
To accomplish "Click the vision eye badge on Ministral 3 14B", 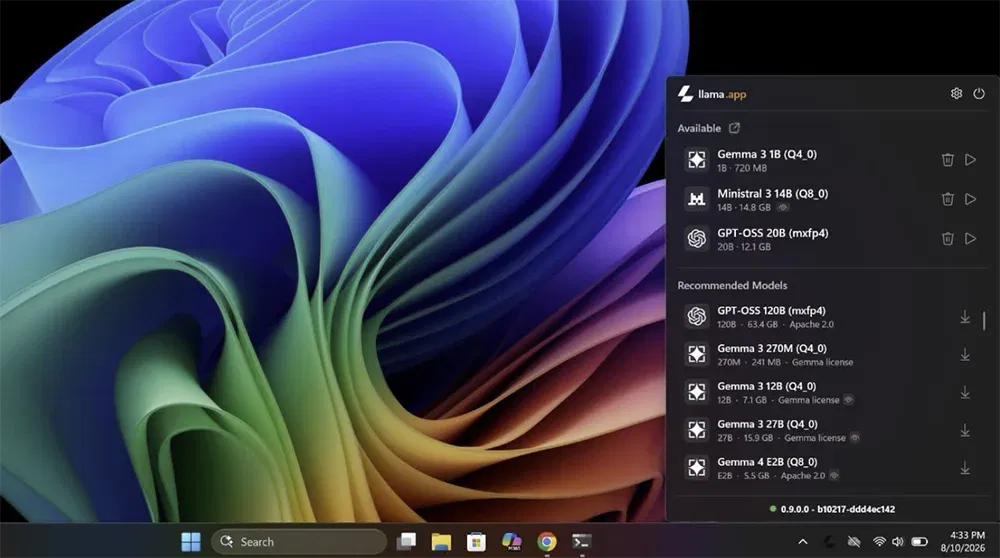I will (x=783, y=207).
